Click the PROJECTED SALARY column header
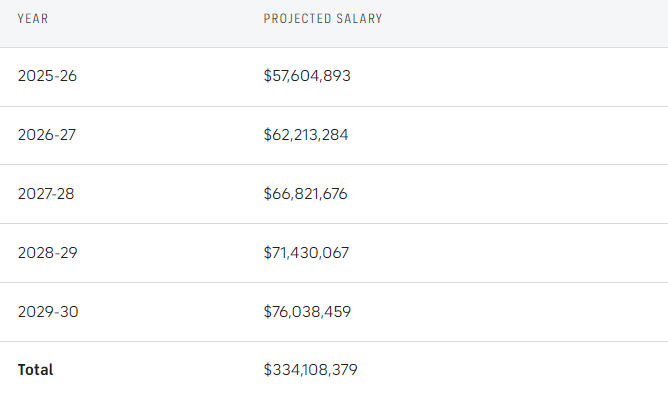668x397 pixels. pos(323,19)
